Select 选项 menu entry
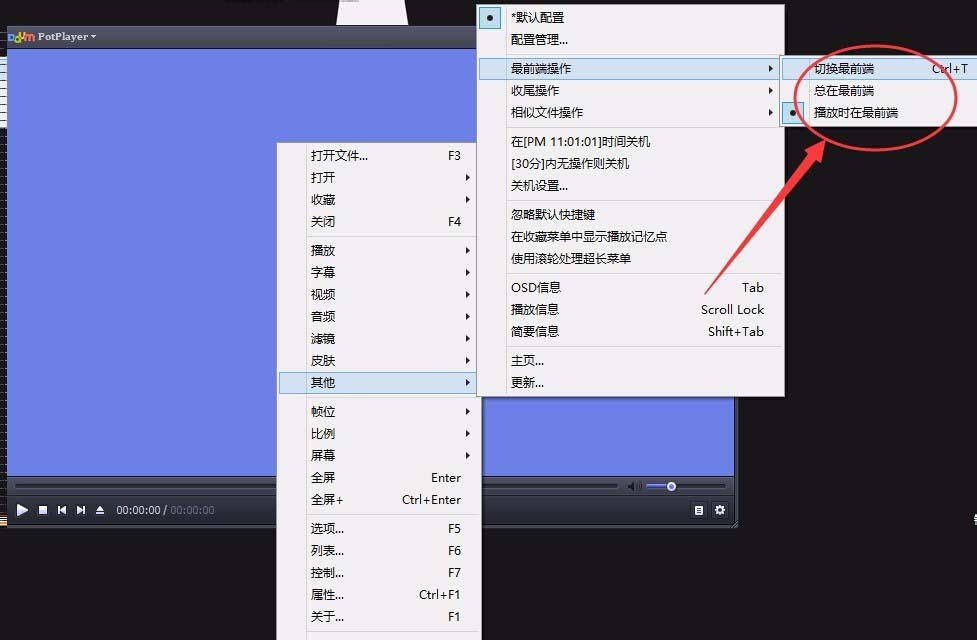The image size is (977, 640). point(325,527)
